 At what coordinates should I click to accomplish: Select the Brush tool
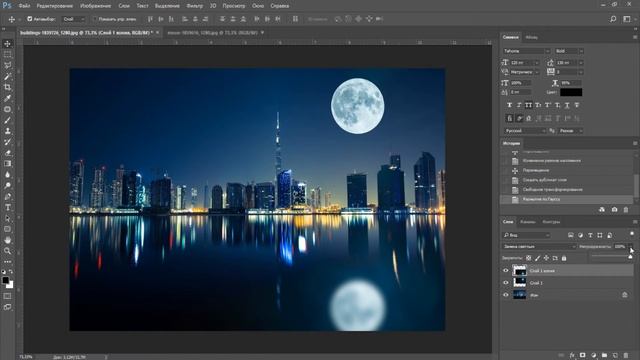click(x=7, y=120)
